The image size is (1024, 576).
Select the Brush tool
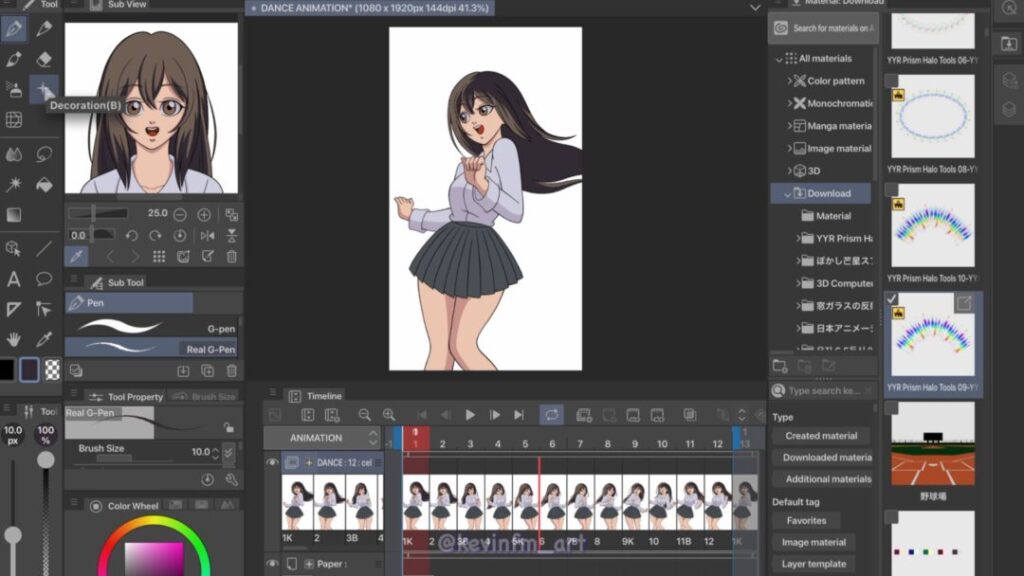tap(14, 59)
